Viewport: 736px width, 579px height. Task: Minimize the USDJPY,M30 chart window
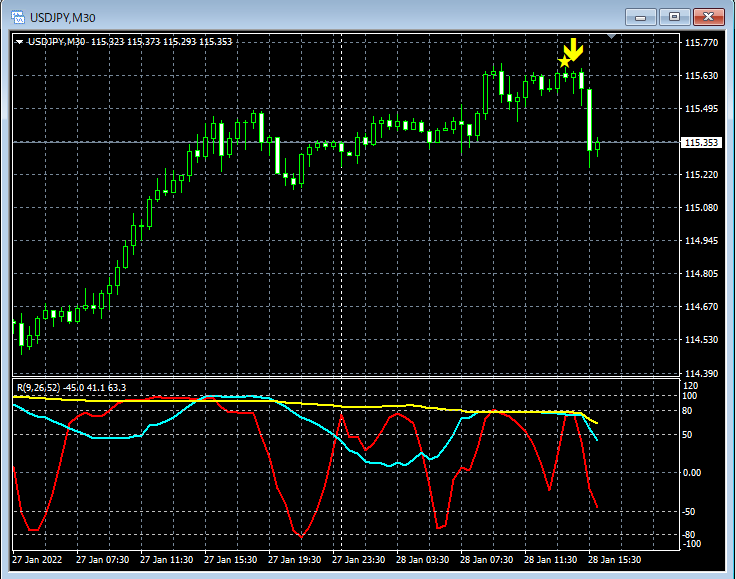click(x=641, y=16)
